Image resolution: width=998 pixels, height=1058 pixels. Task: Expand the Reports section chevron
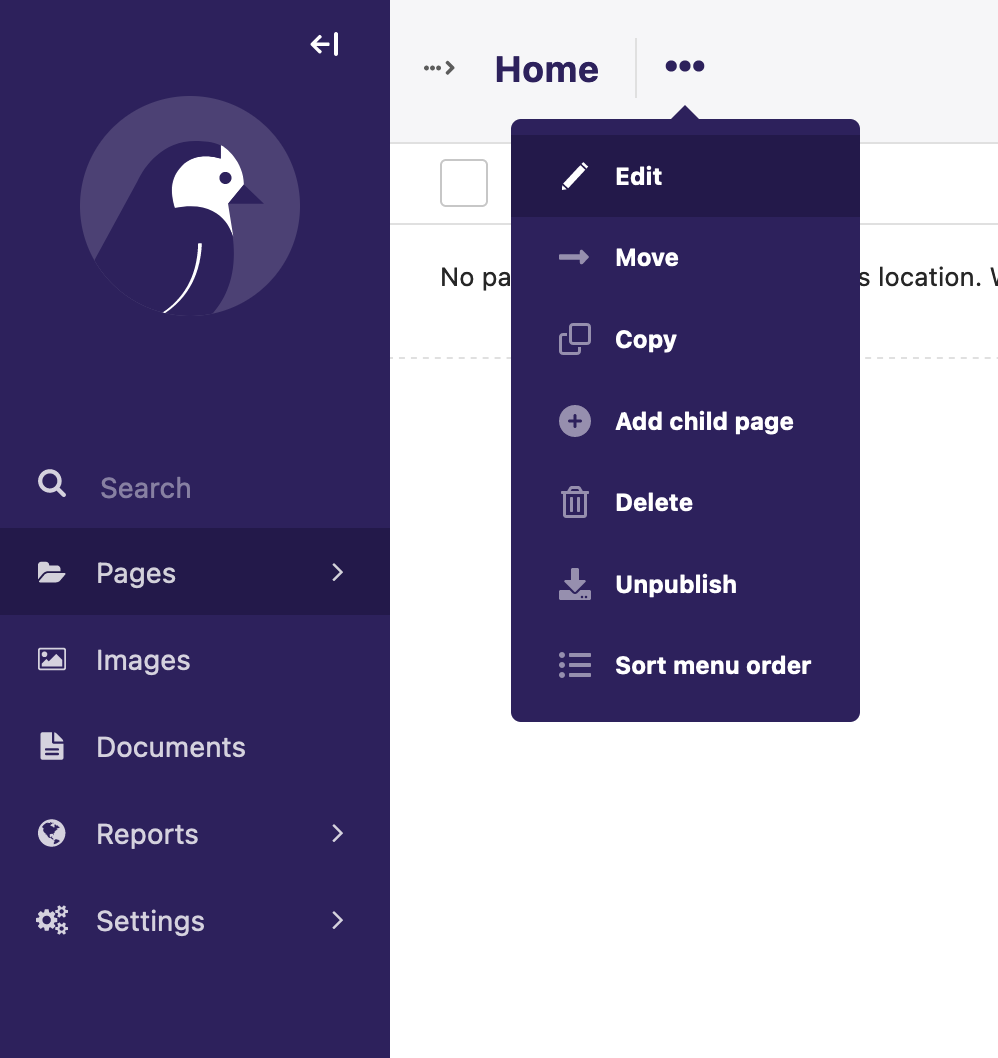pyautogui.click(x=338, y=833)
